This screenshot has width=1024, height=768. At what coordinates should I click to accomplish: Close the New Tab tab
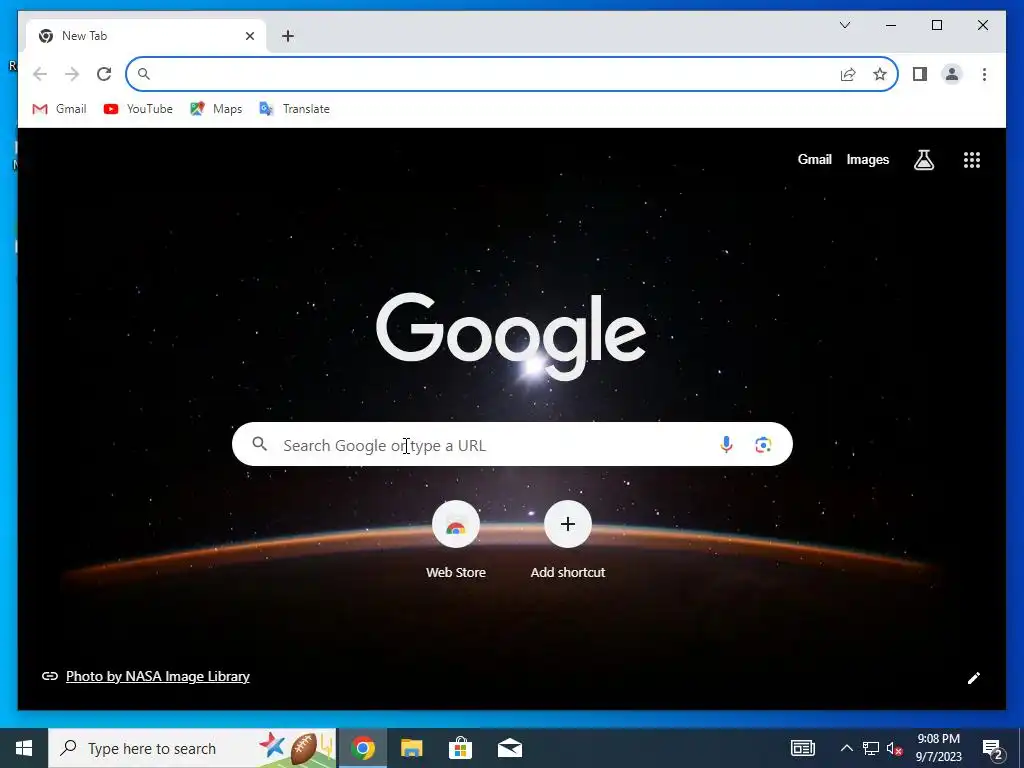tap(249, 36)
